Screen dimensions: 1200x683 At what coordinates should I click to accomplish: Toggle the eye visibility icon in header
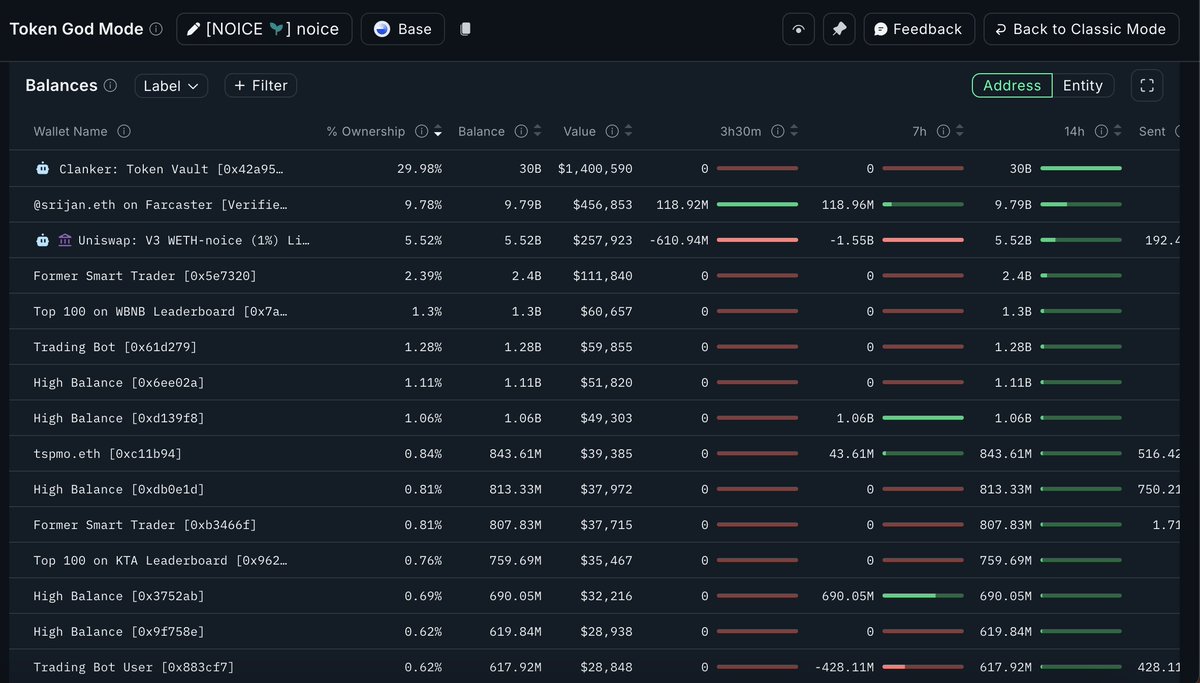click(x=798, y=29)
